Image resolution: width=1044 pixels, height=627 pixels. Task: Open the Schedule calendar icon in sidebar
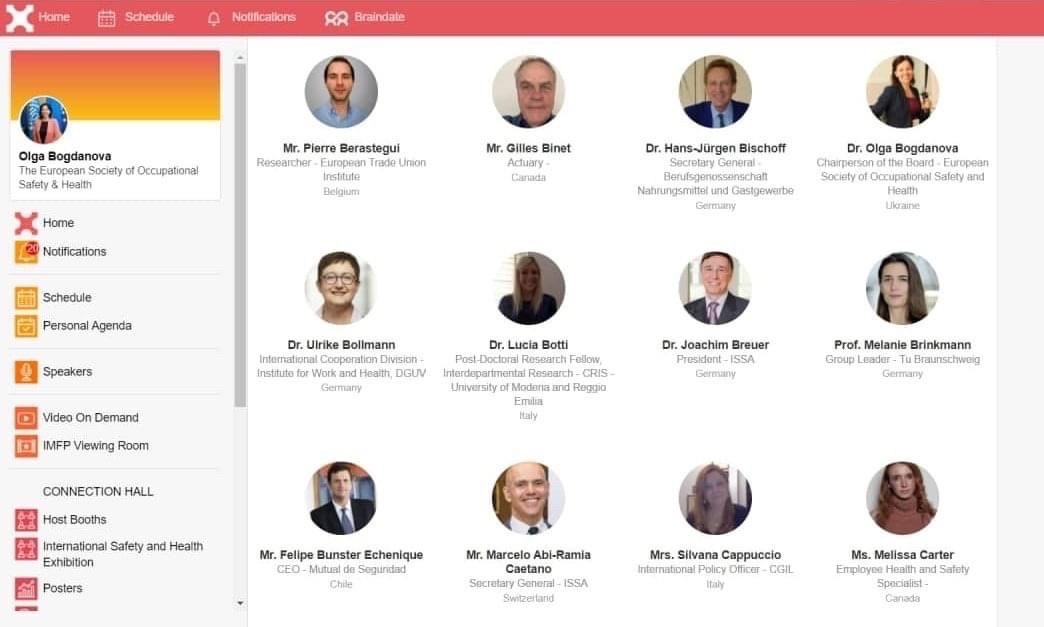26,298
